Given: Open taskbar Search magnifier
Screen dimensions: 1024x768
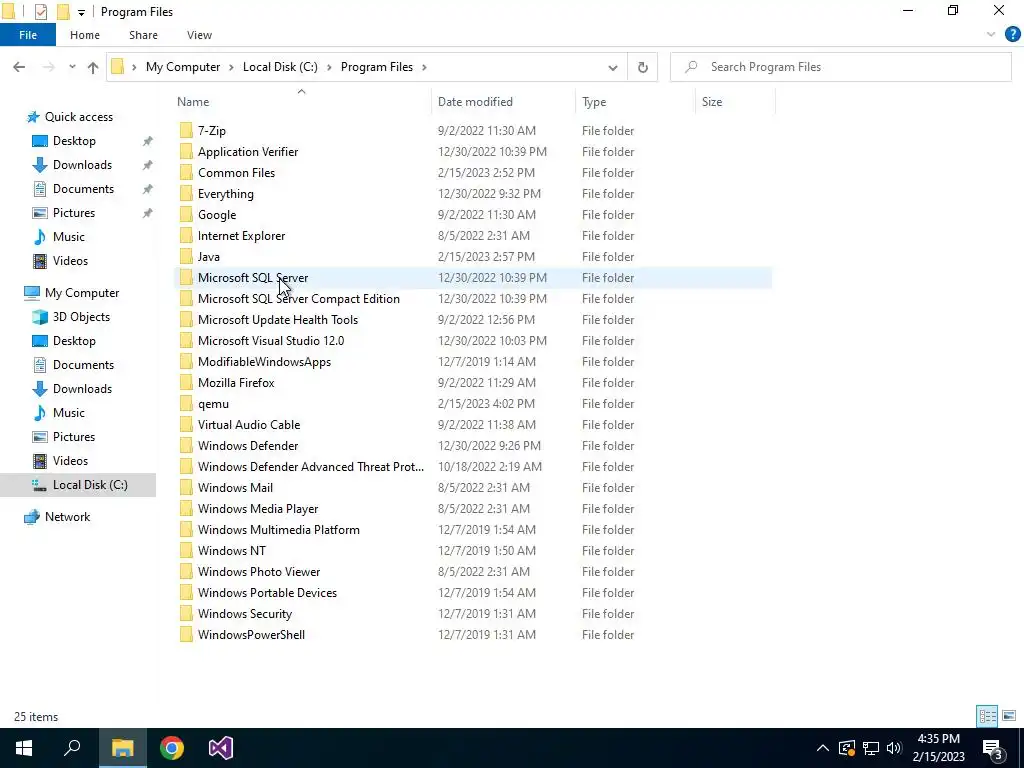Looking at the screenshot, I should pyautogui.click(x=72, y=748).
